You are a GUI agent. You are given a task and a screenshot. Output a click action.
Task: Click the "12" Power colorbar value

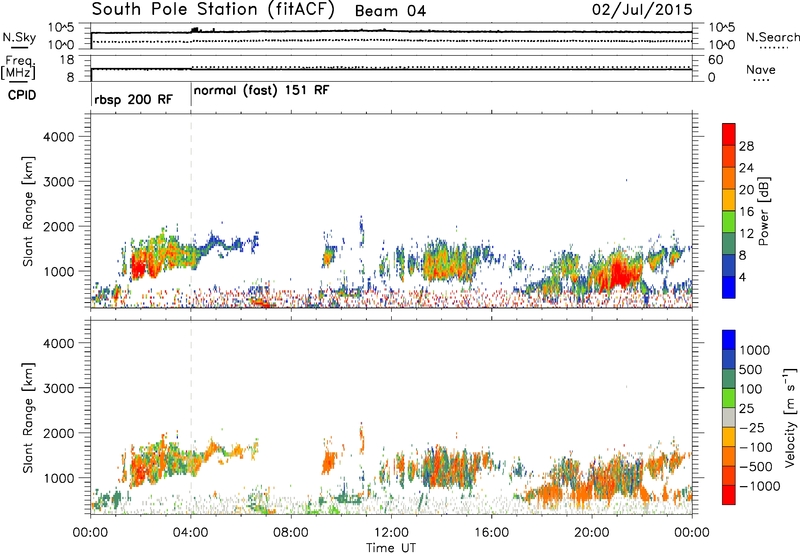746,234
